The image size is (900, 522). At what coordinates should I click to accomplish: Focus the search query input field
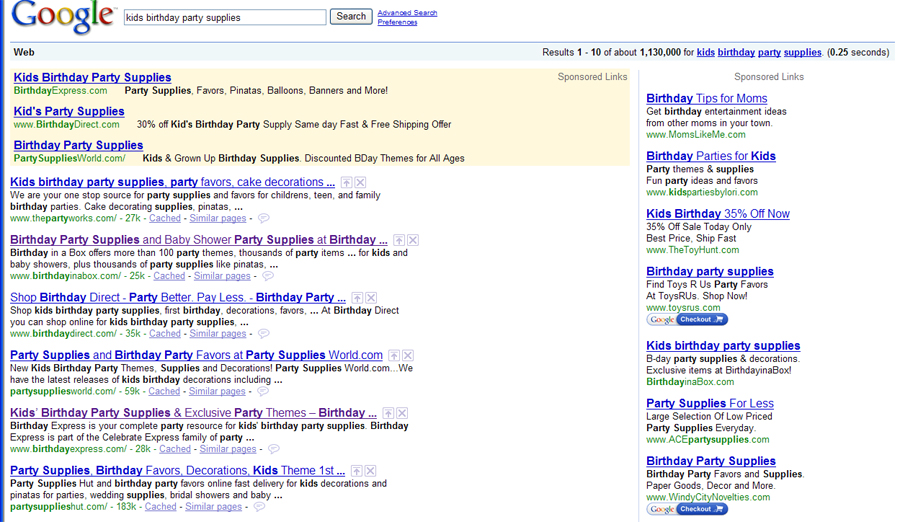(225, 18)
